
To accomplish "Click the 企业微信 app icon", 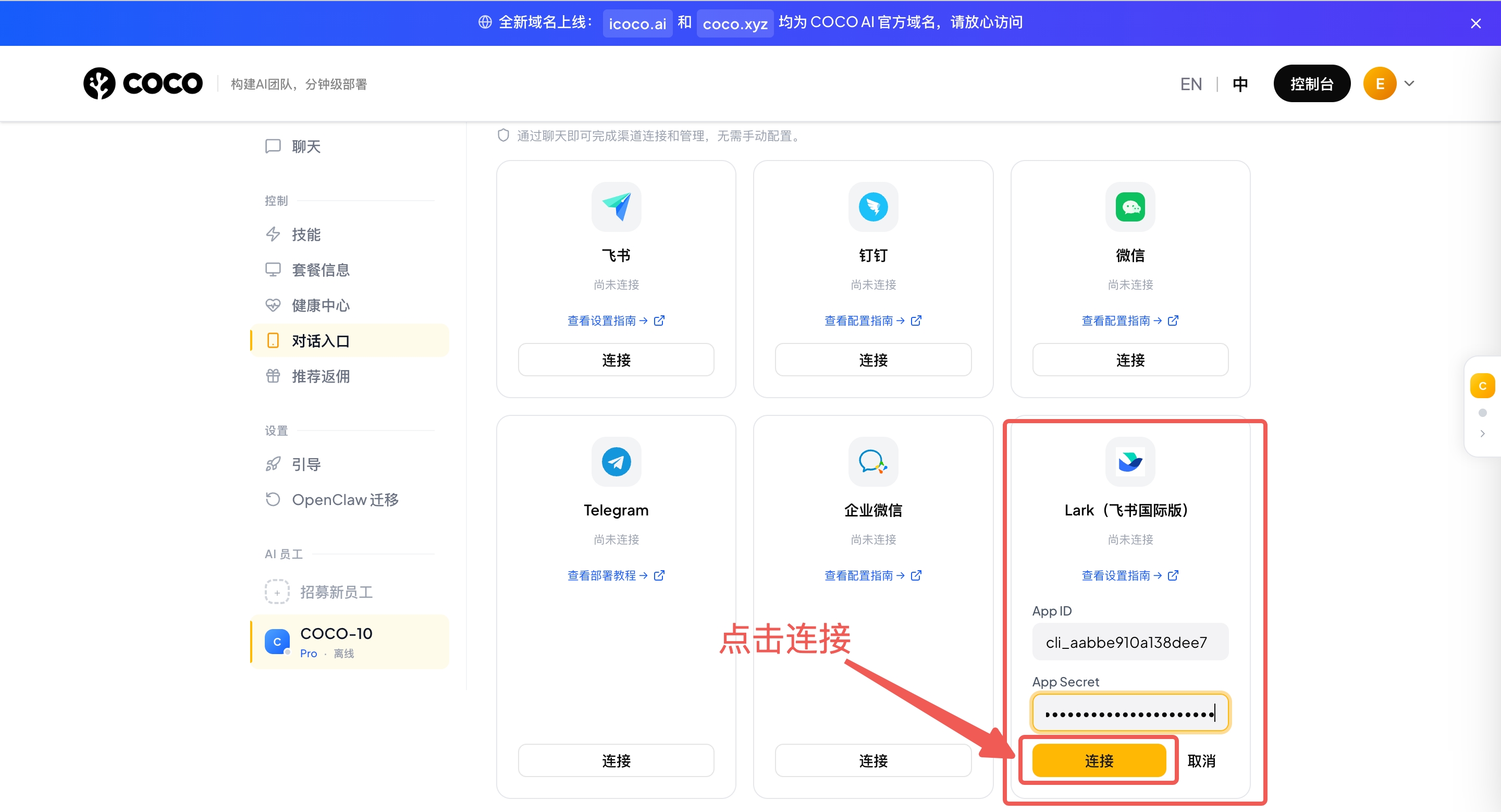I will click(x=873, y=462).
